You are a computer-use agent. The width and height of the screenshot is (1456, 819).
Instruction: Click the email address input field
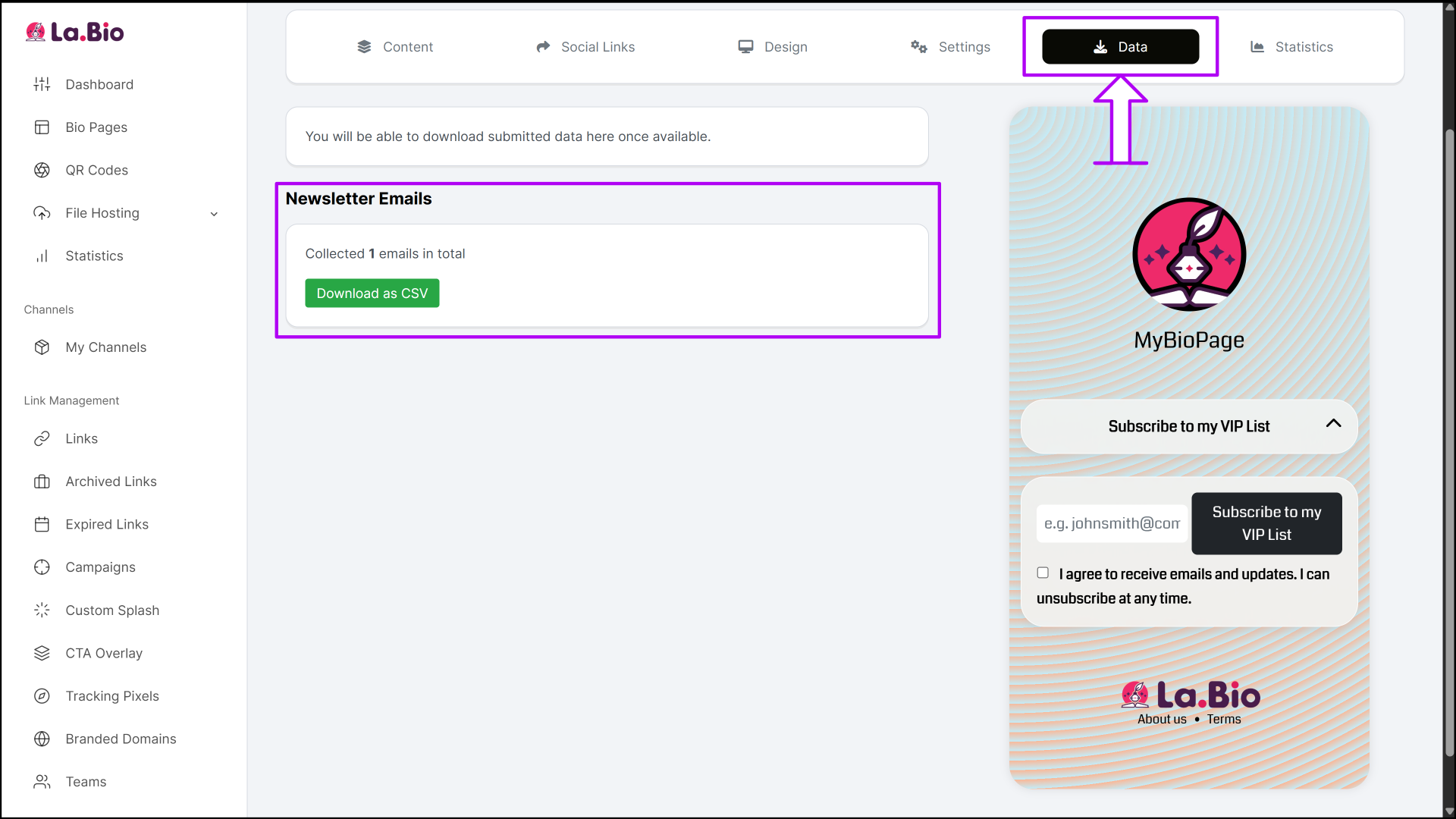pyautogui.click(x=1112, y=523)
